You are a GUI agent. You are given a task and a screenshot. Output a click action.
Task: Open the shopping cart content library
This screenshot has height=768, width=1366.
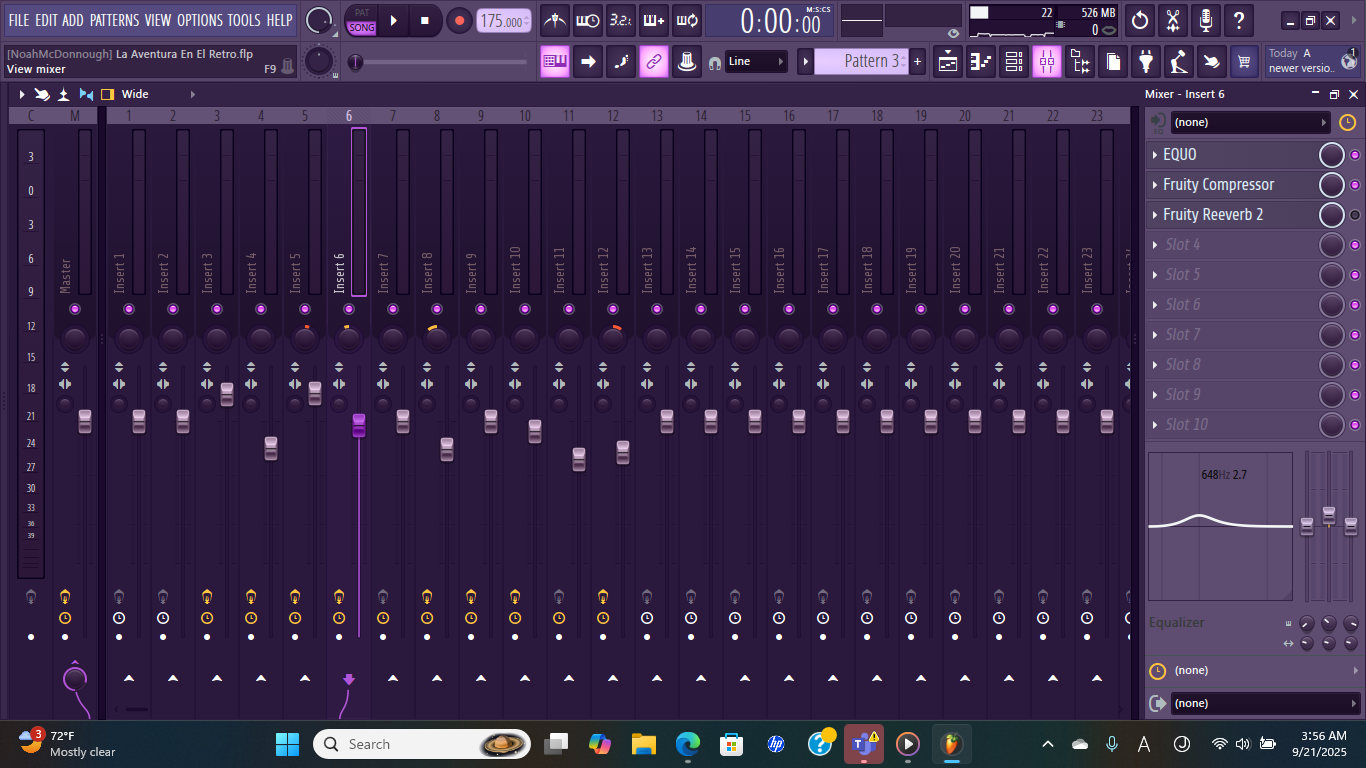click(1244, 62)
